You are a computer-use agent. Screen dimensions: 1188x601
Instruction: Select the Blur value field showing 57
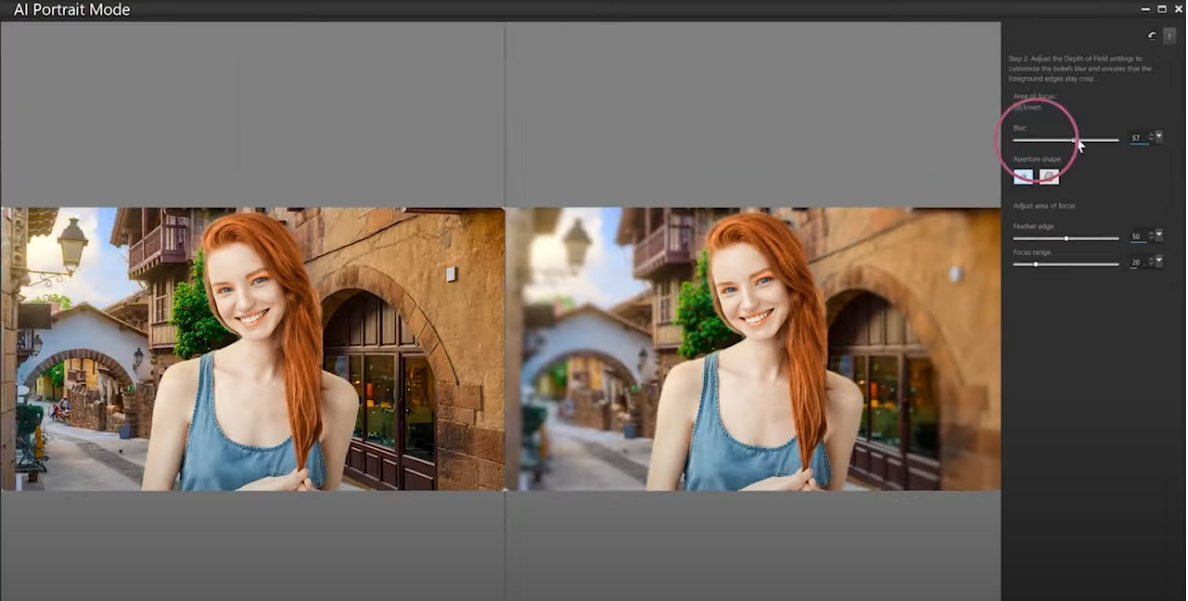[x=1135, y=137]
